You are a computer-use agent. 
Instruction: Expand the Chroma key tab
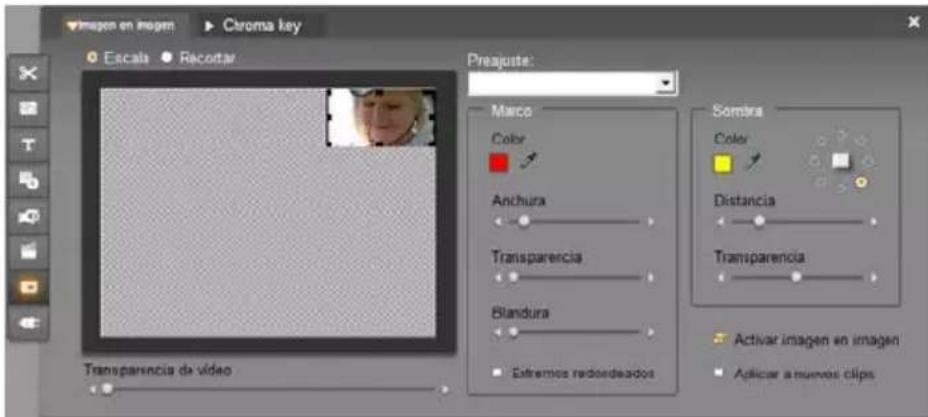[x=254, y=26]
